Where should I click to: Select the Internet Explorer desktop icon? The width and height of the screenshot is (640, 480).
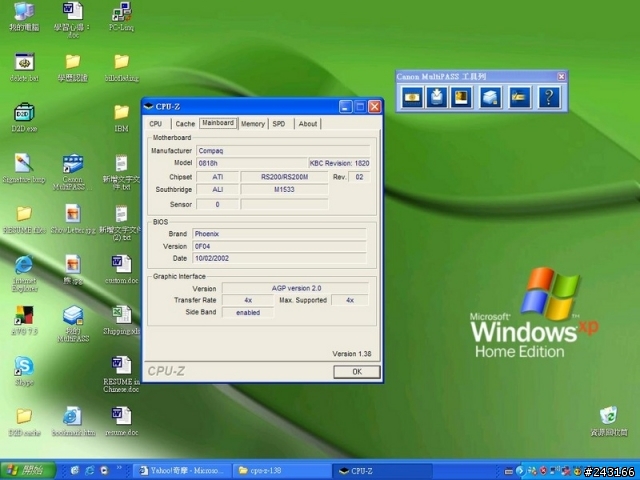[x=24, y=273]
